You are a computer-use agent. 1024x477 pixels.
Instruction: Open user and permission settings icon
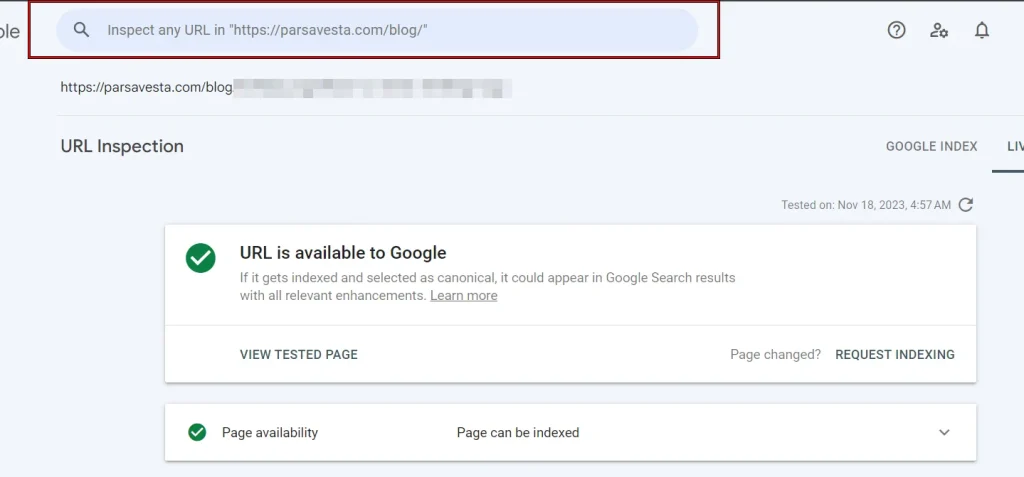click(939, 30)
